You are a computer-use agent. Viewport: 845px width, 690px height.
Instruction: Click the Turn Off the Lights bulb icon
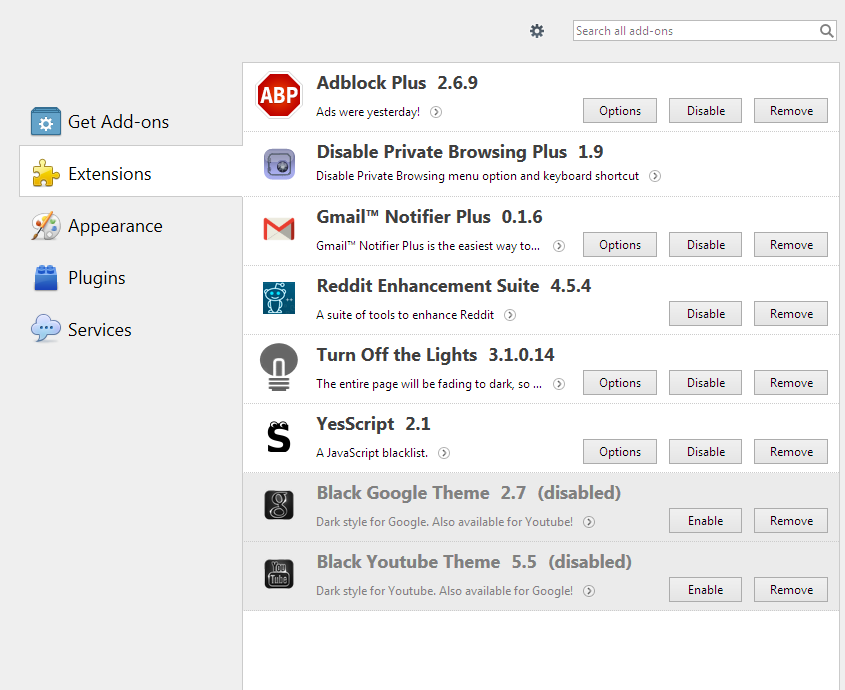click(x=279, y=367)
